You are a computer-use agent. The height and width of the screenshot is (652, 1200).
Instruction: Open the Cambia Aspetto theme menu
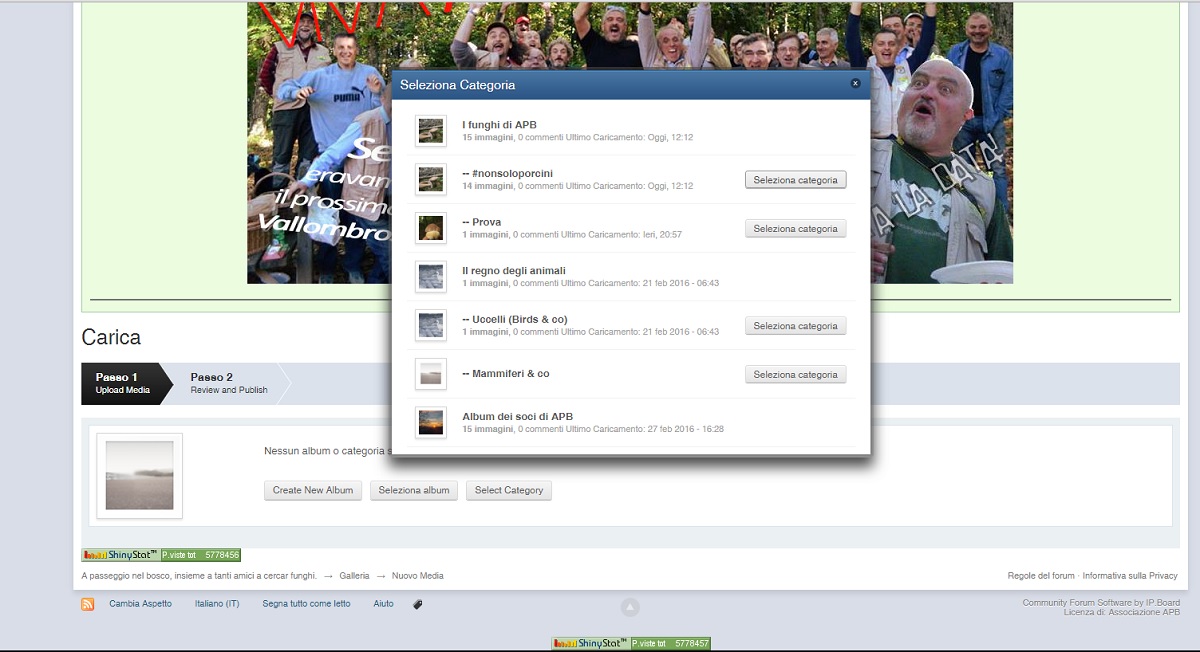(x=140, y=604)
